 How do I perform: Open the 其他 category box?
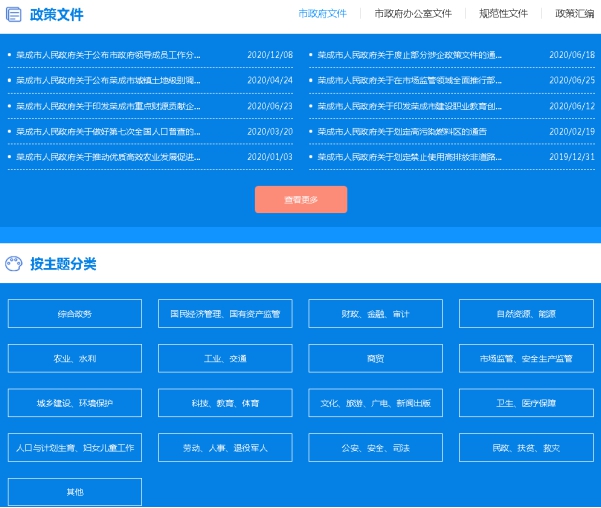tap(75, 492)
